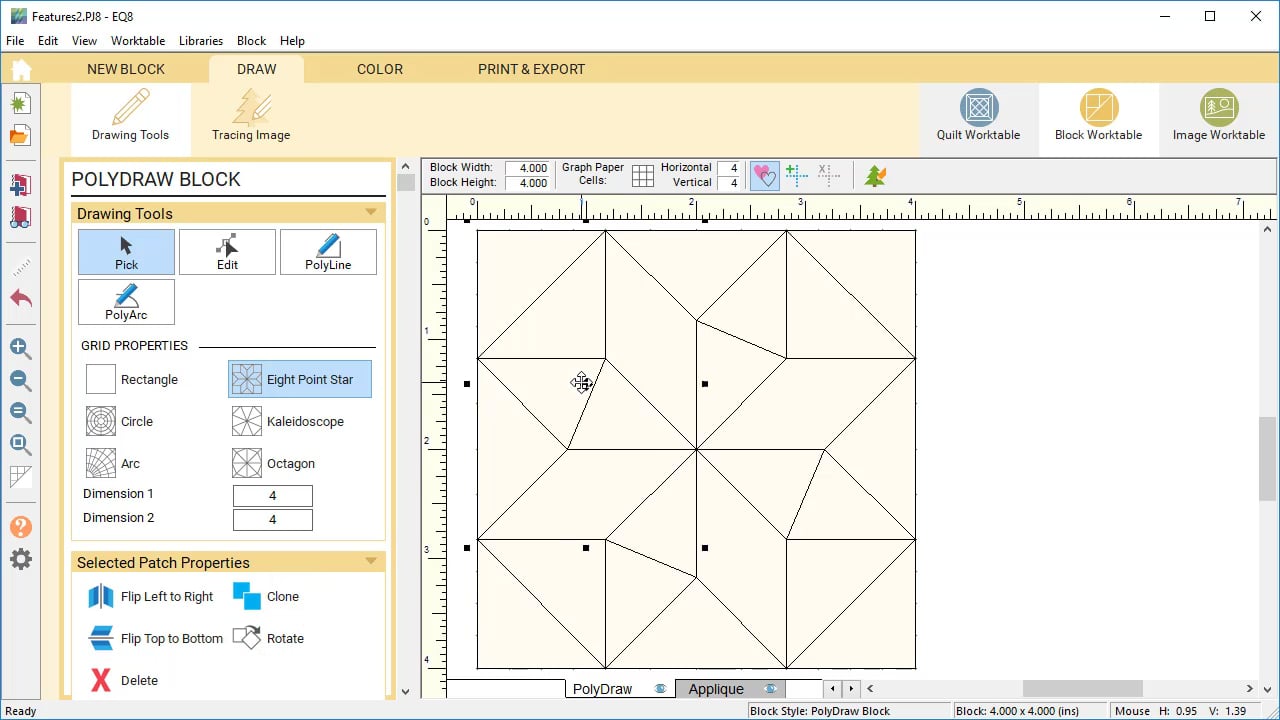Open the Libraries menu
This screenshot has width=1280, height=720.
(x=201, y=41)
